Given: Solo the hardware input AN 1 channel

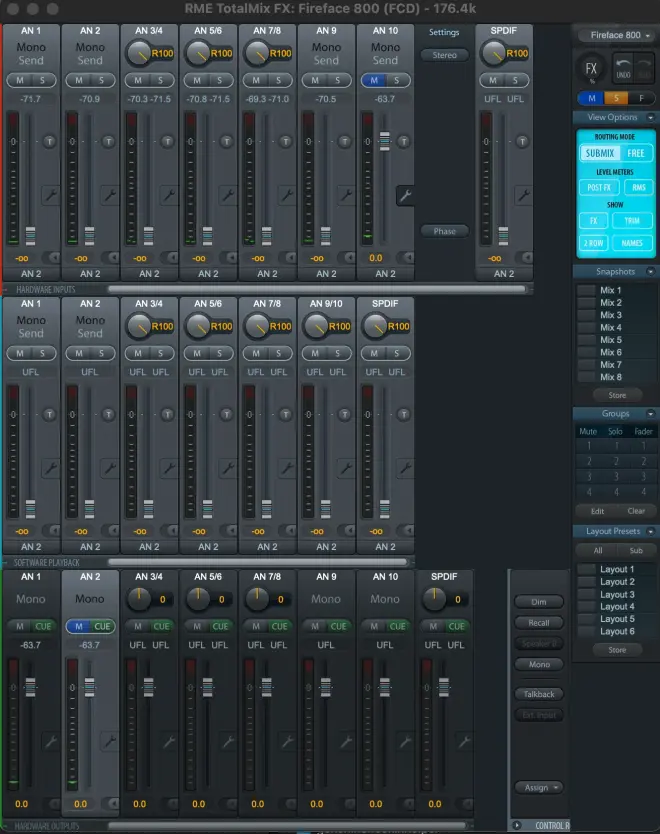Looking at the screenshot, I should pyautogui.click(x=43, y=80).
